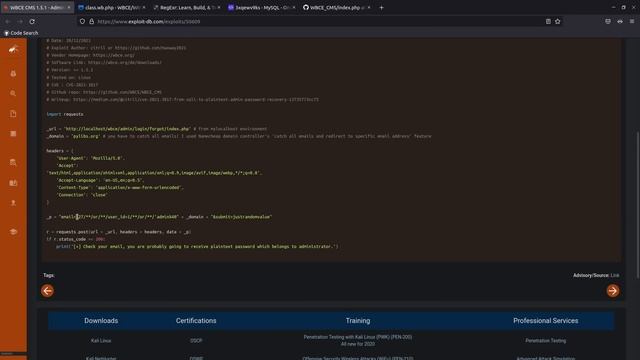Switch to the MySQL tab
This screenshot has width=640, height=360.
click(262, 7)
